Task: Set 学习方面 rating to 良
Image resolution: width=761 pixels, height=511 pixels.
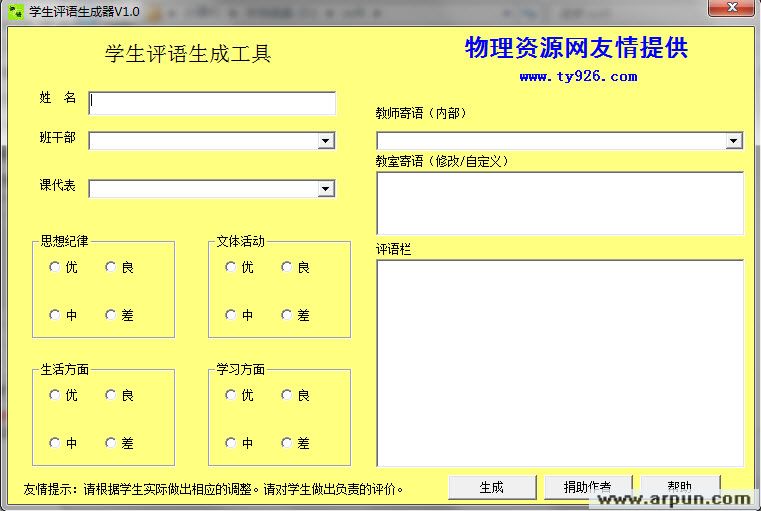Action: point(296,395)
